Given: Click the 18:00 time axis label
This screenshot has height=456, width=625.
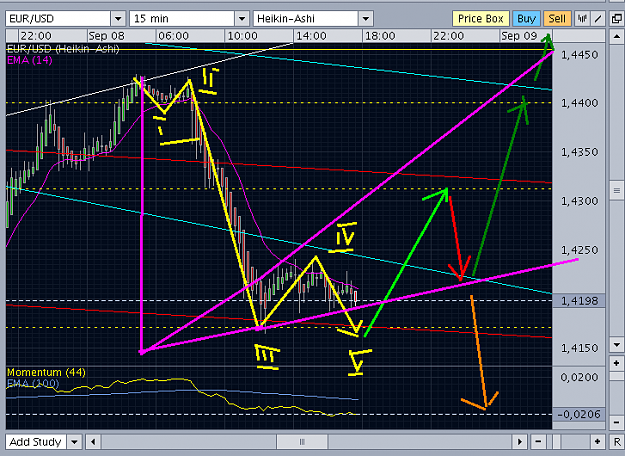Looking at the screenshot, I should coord(380,36).
